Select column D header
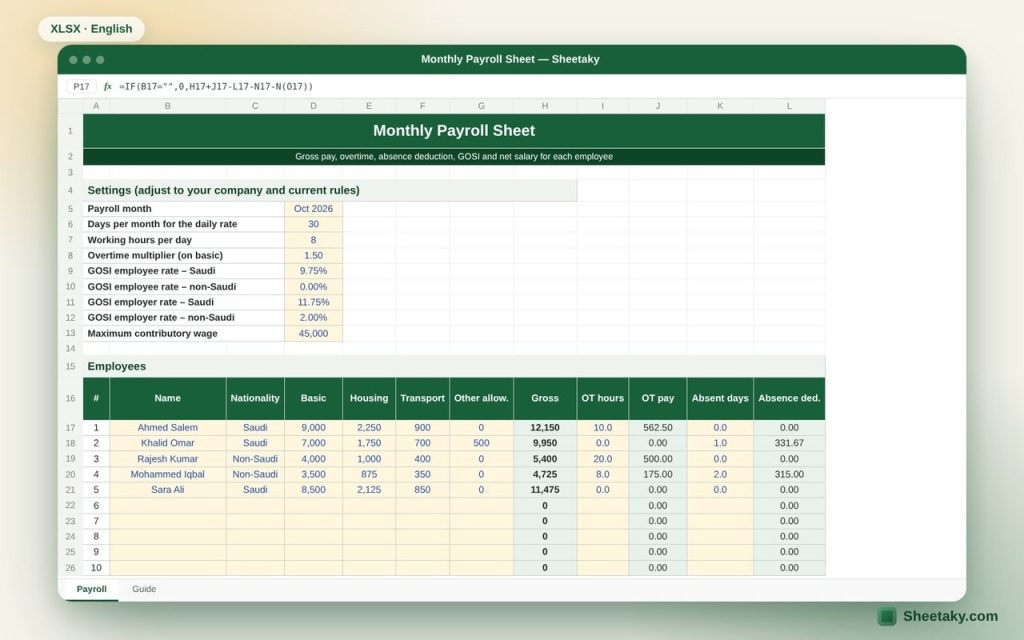The height and width of the screenshot is (640, 1024). pos(313,106)
